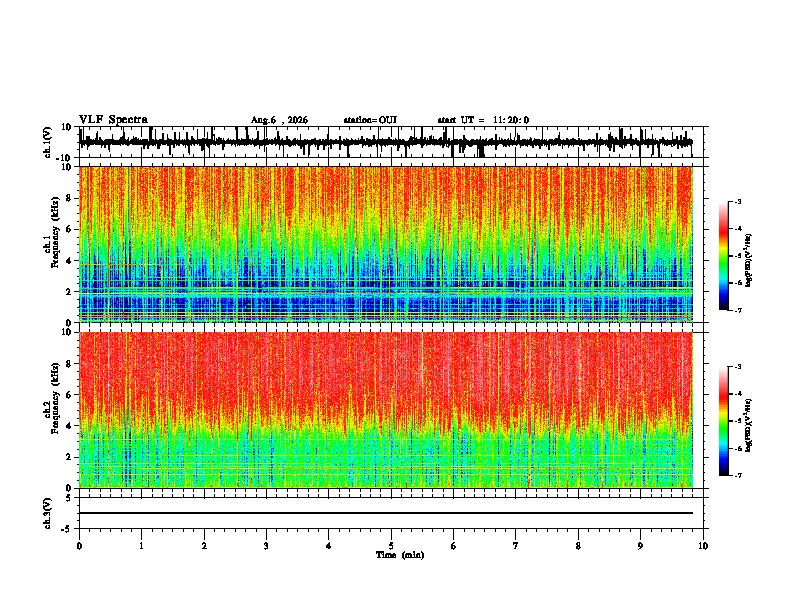792x612 pixels.
Task: Click the date text "Aug.6 , 2026"
Action: click(x=279, y=120)
